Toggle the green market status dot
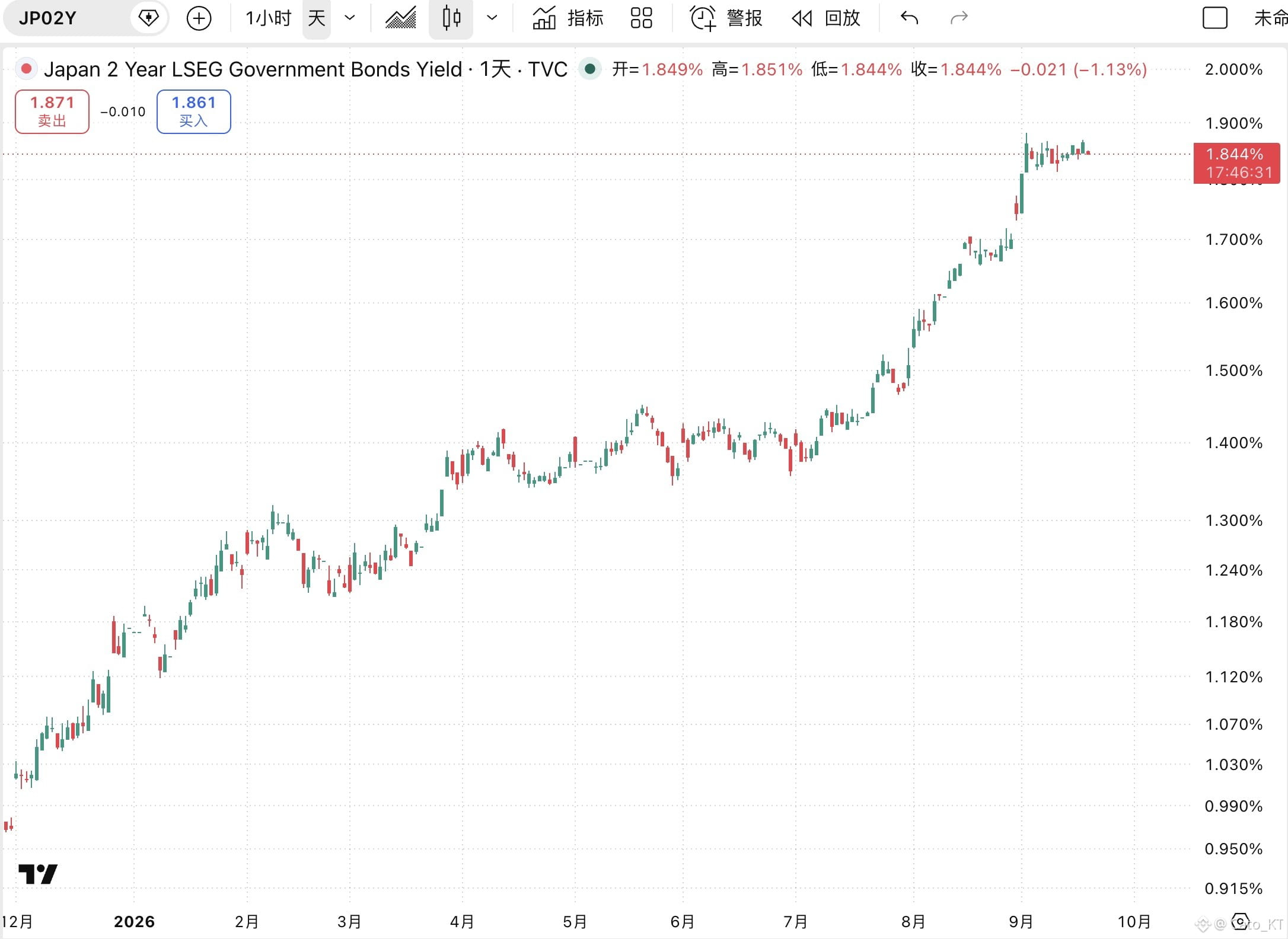The image size is (1288, 939). (x=590, y=69)
